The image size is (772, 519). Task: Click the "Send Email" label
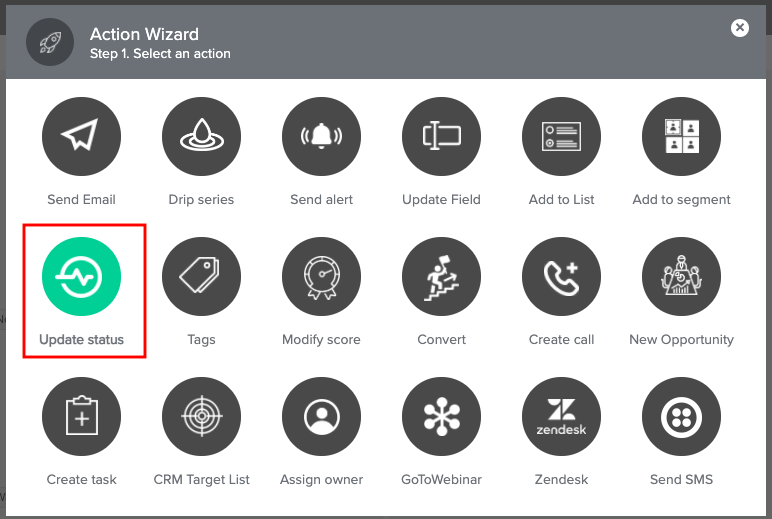[x=81, y=199]
